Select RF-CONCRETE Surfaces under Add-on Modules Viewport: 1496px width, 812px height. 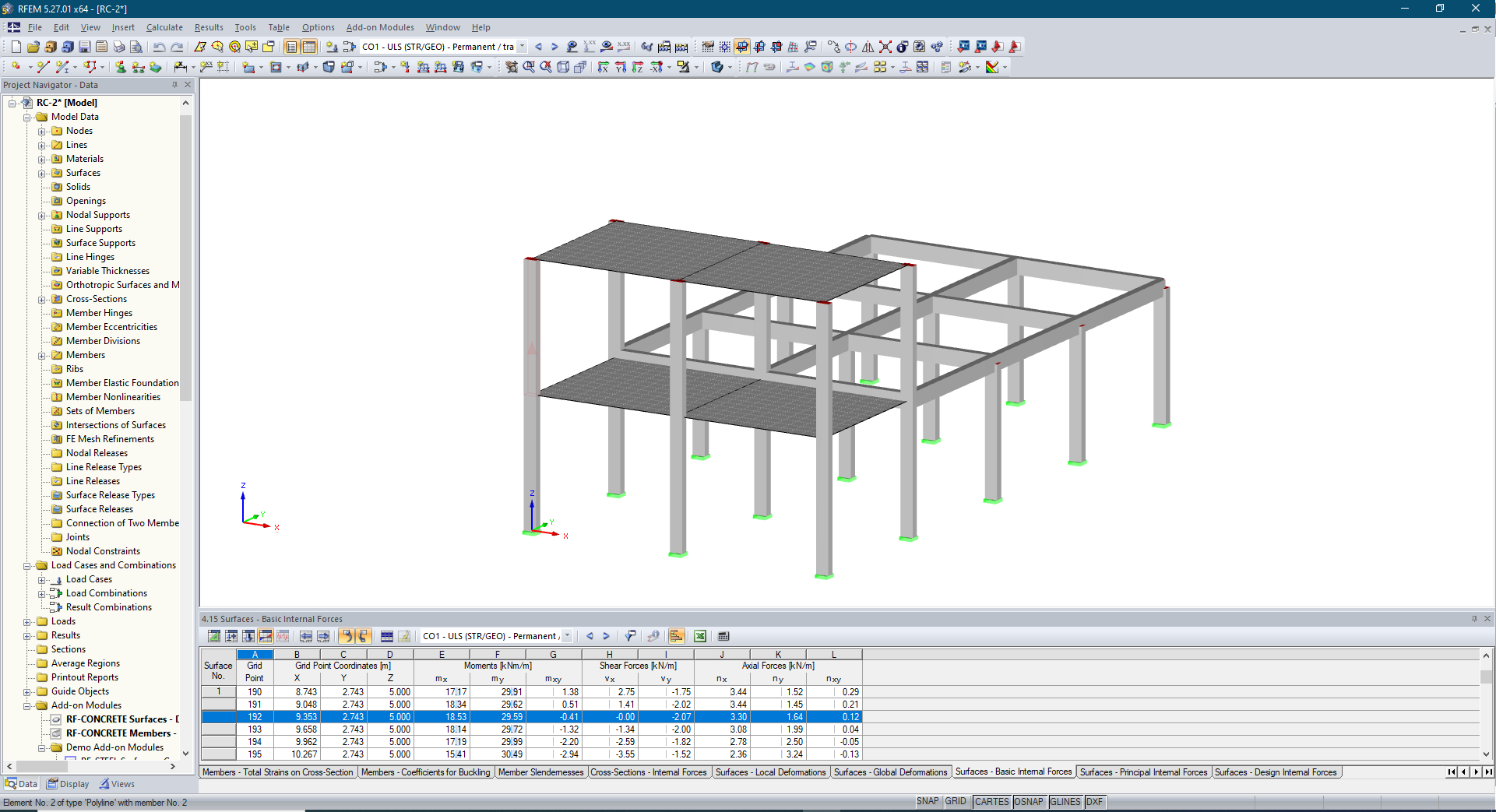point(121,719)
